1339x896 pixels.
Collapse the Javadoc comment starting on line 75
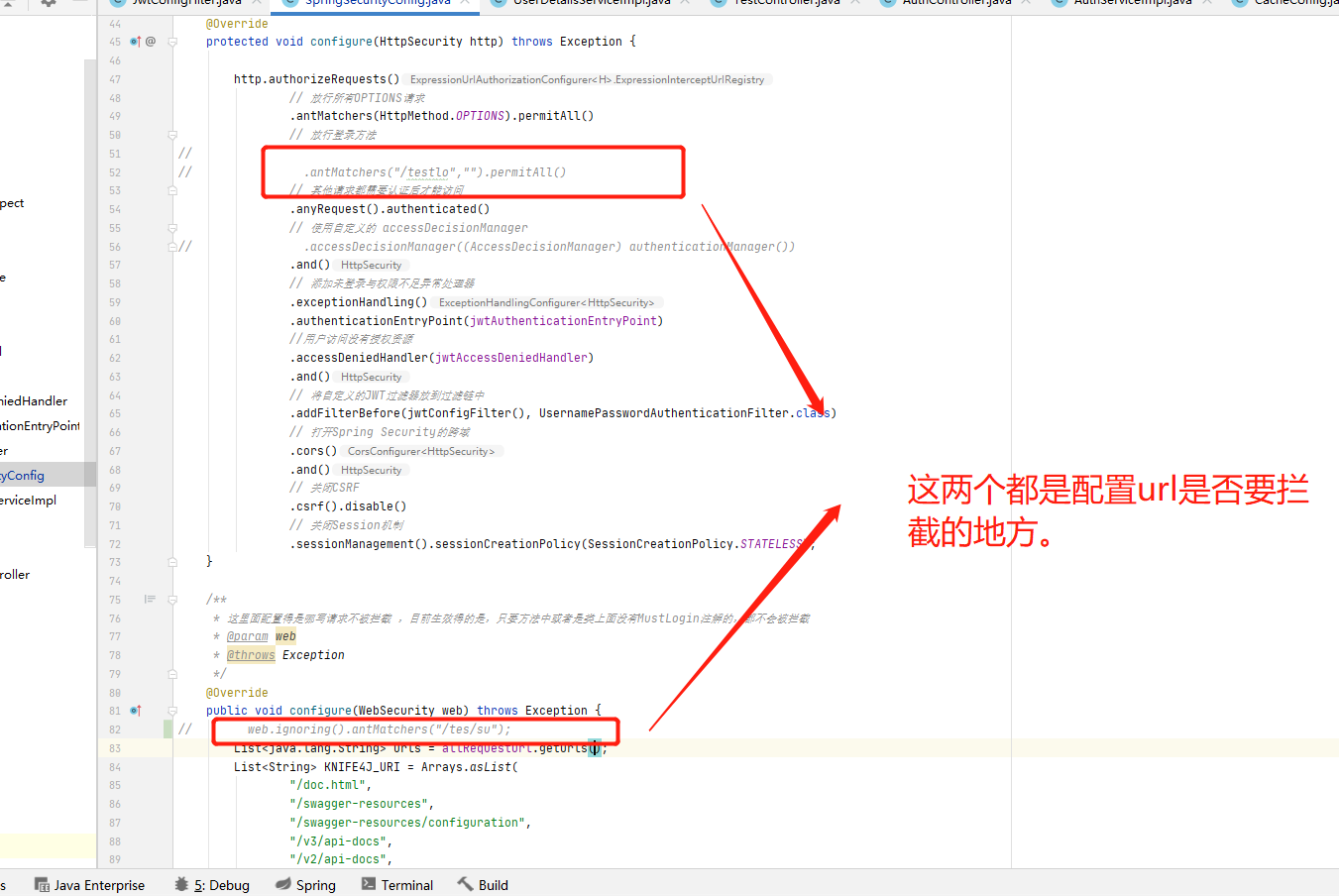[x=172, y=600]
